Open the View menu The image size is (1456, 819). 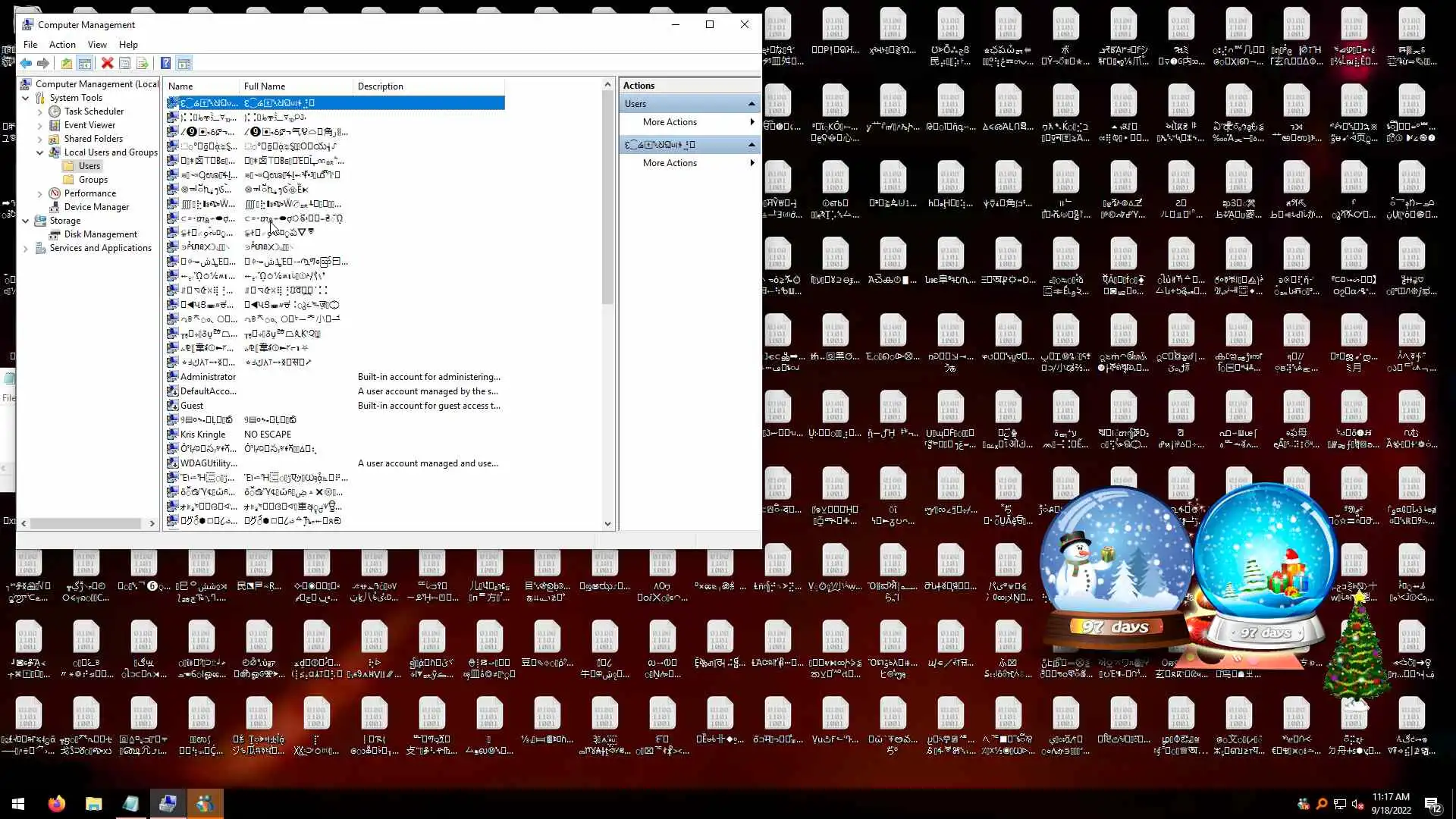[x=97, y=45]
